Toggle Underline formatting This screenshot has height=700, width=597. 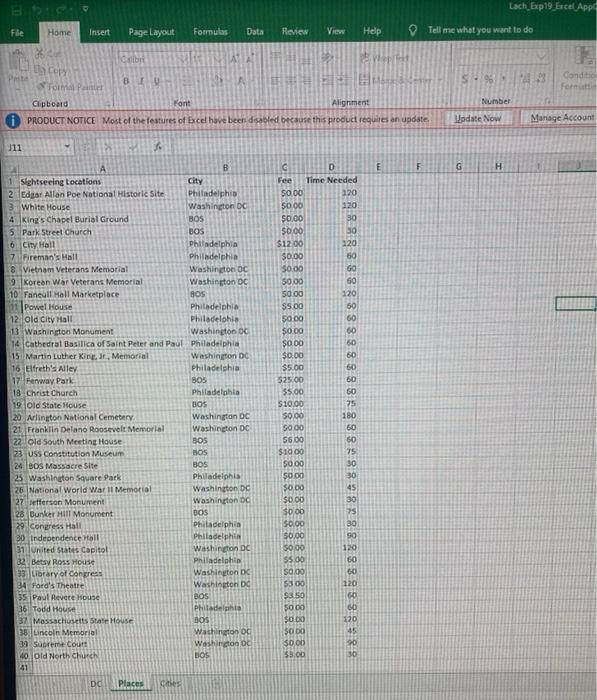157,81
